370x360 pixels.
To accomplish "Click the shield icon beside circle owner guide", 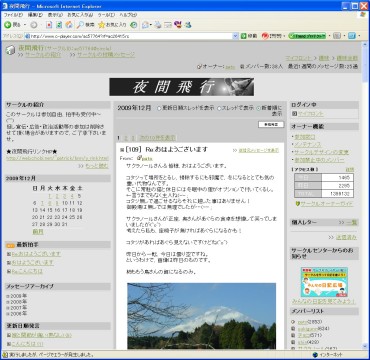I will tap(298, 204).
